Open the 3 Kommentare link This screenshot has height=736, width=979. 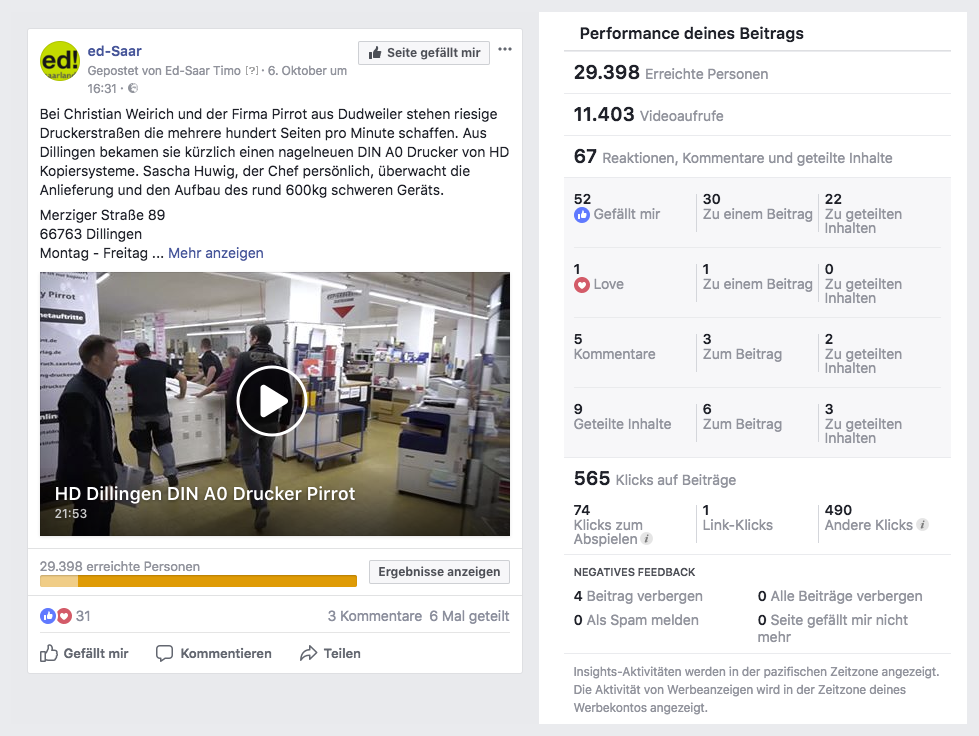pyautogui.click(x=375, y=616)
